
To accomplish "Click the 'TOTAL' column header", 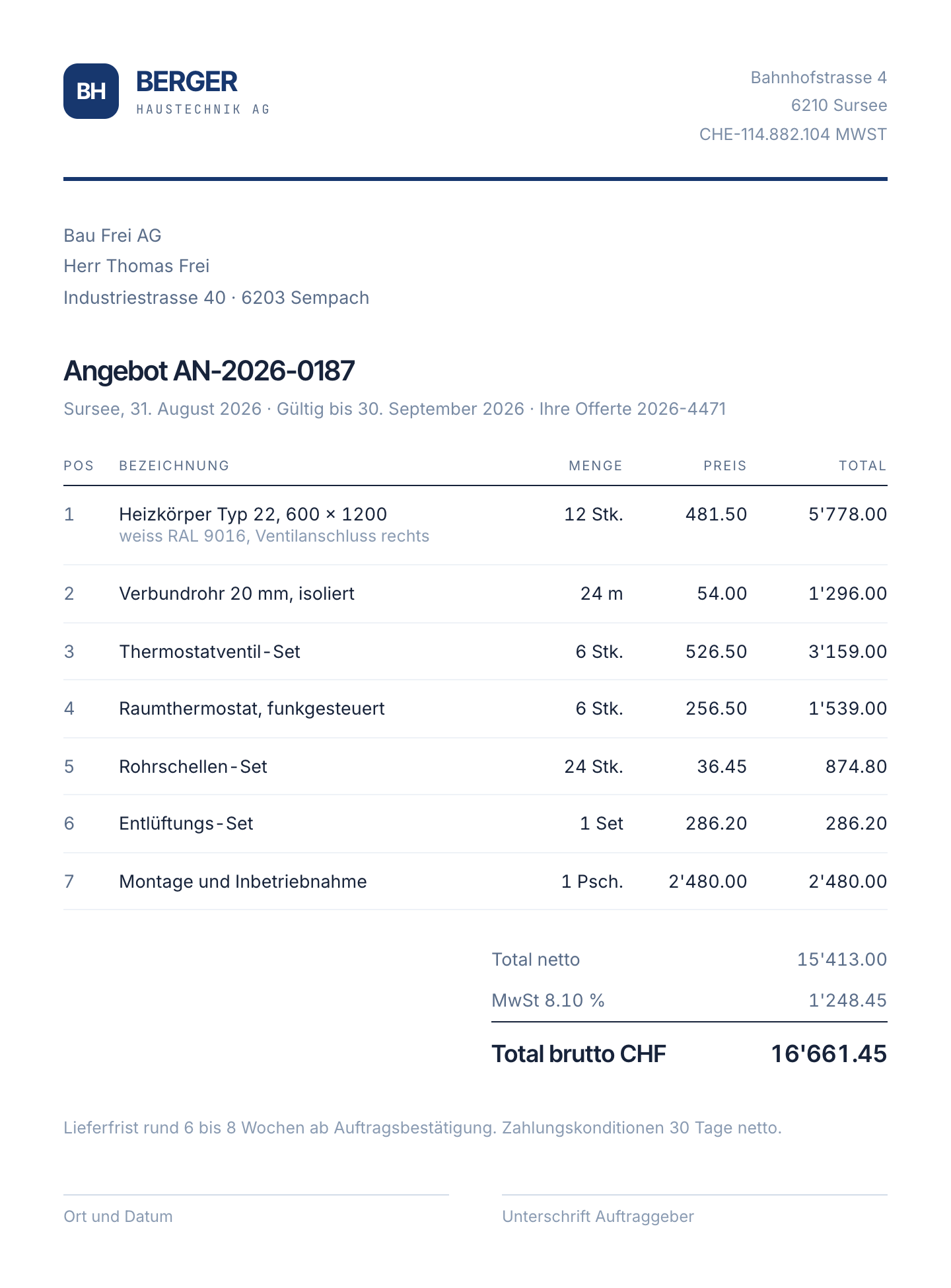I will pyautogui.click(x=863, y=466).
